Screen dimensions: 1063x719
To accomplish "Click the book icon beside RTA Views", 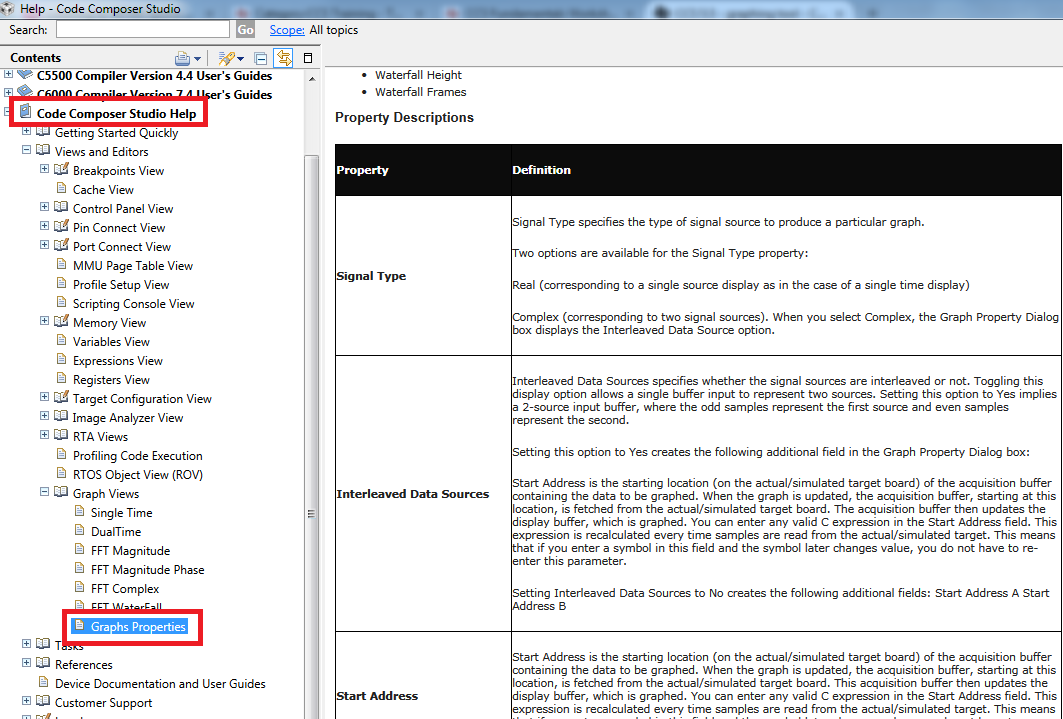I will pos(61,435).
